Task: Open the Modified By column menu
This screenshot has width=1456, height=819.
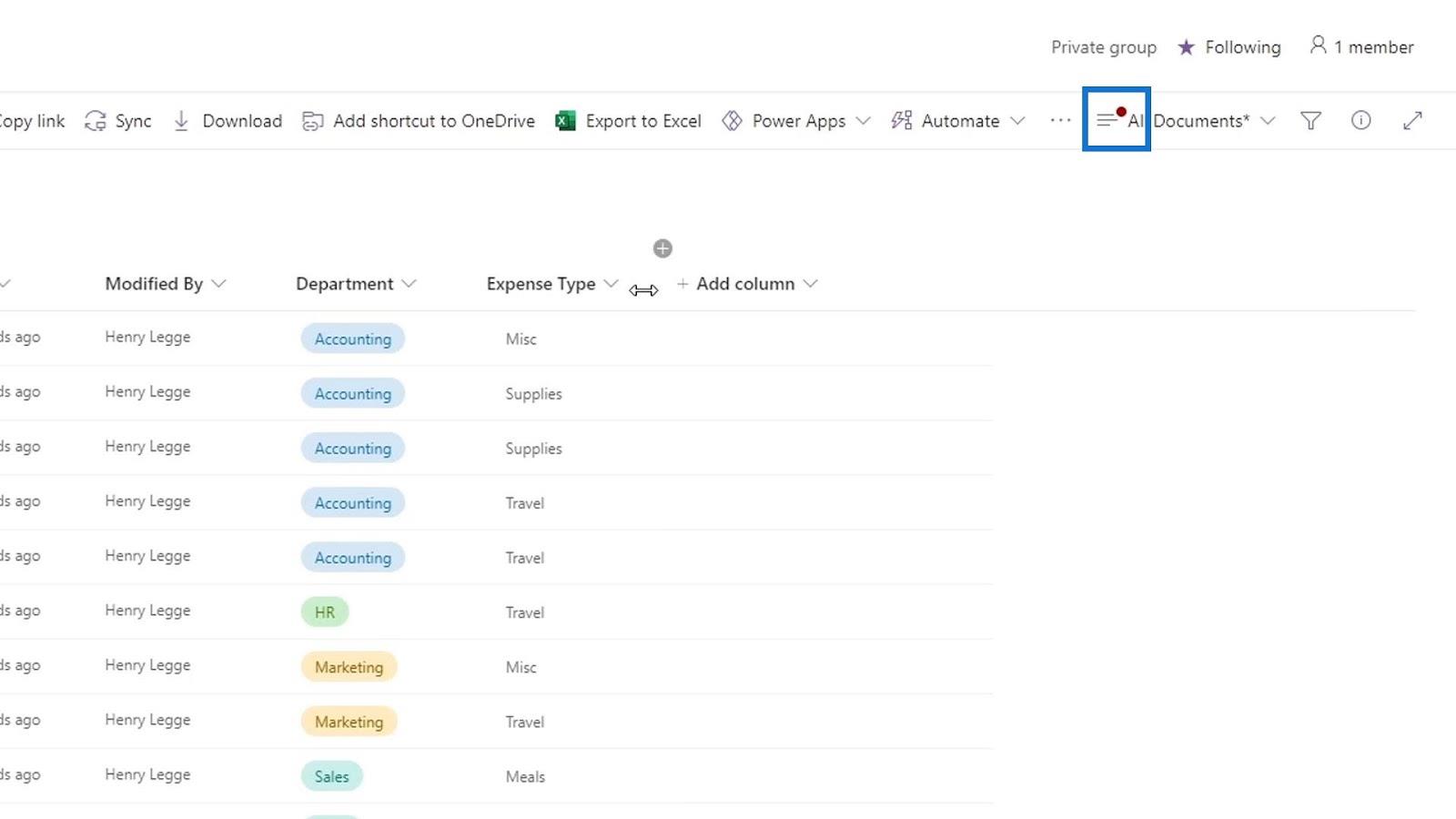Action: [x=218, y=284]
